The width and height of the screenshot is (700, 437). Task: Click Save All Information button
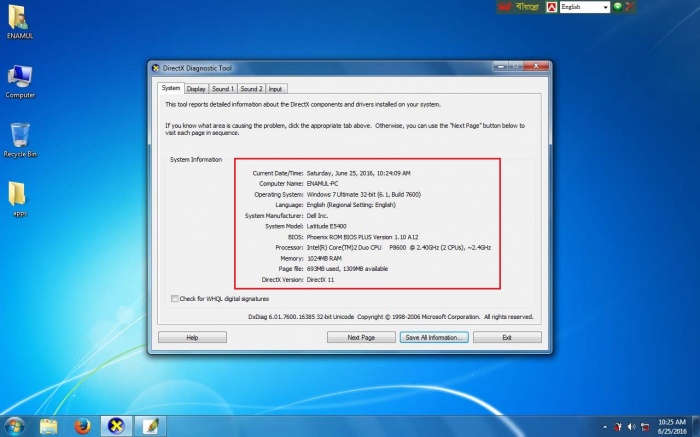[434, 337]
